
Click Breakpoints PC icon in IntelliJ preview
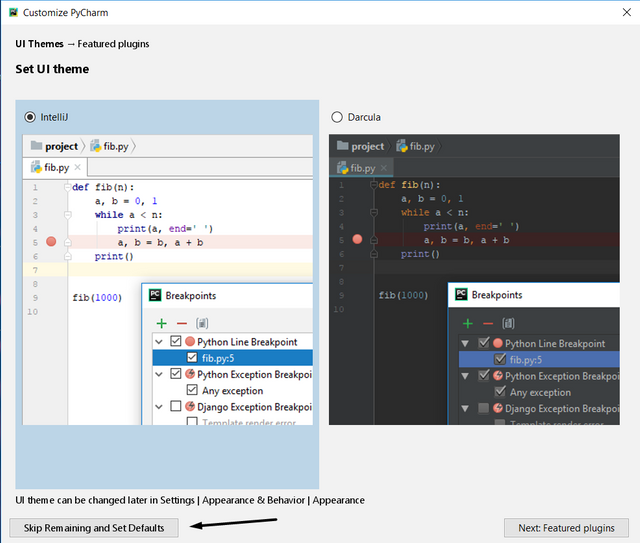155,295
